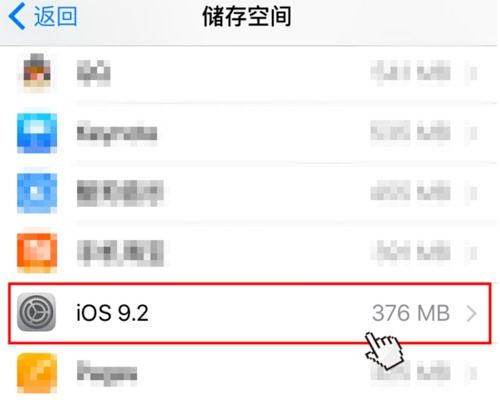The image size is (500, 400).
Task: Open blurred app name beside orange icon
Action: 120,253
